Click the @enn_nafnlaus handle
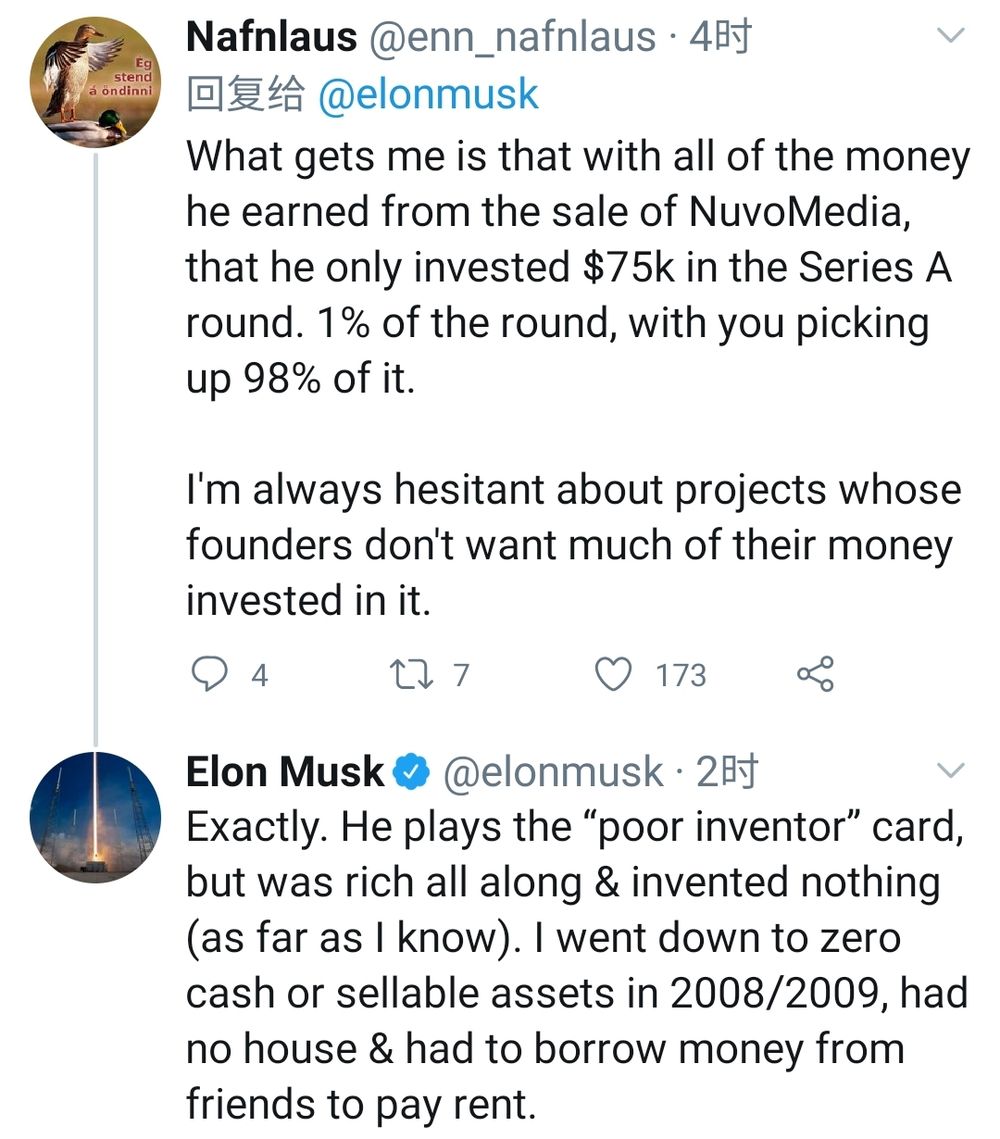The image size is (1000, 1139). (513, 38)
